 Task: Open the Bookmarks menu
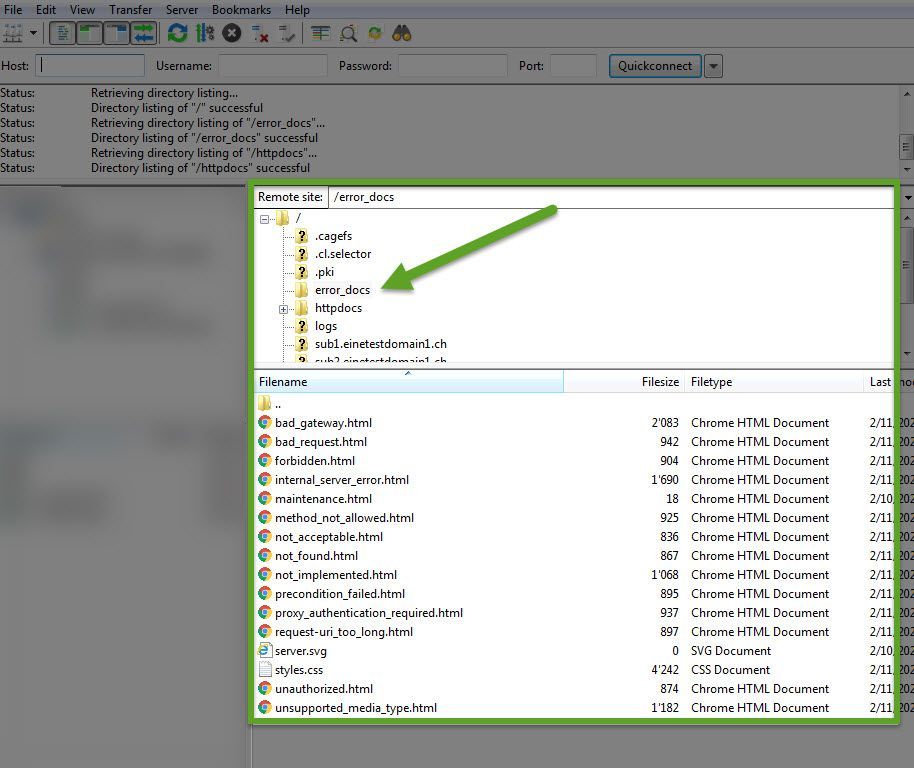(x=241, y=10)
